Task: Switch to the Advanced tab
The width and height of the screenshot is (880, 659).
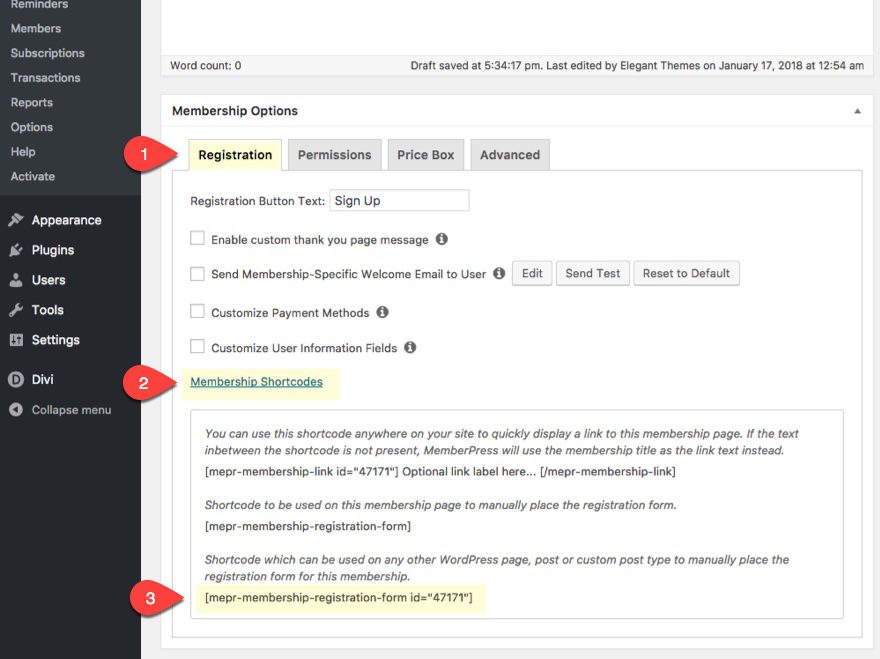Action: [x=510, y=154]
